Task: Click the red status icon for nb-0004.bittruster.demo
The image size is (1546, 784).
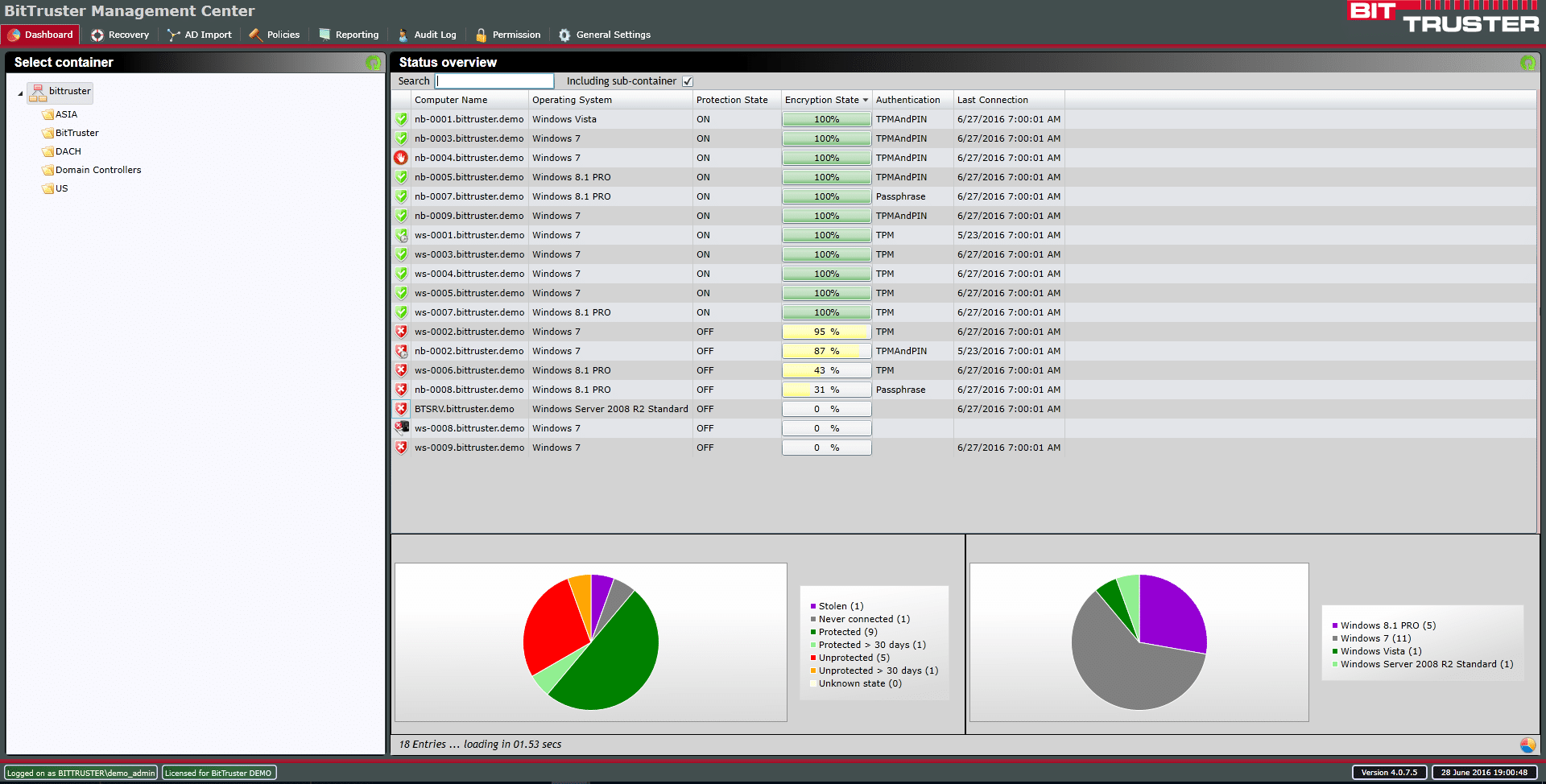Action: click(401, 158)
